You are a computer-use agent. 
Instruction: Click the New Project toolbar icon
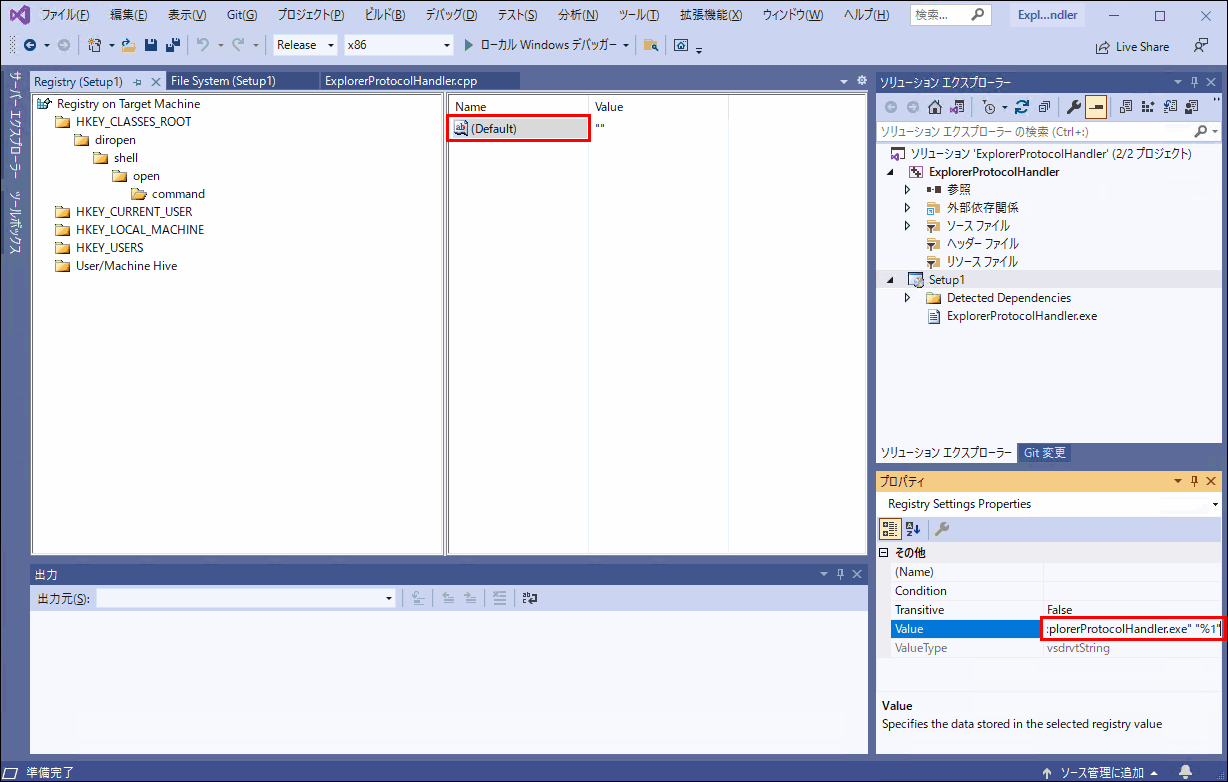click(94, 45)
